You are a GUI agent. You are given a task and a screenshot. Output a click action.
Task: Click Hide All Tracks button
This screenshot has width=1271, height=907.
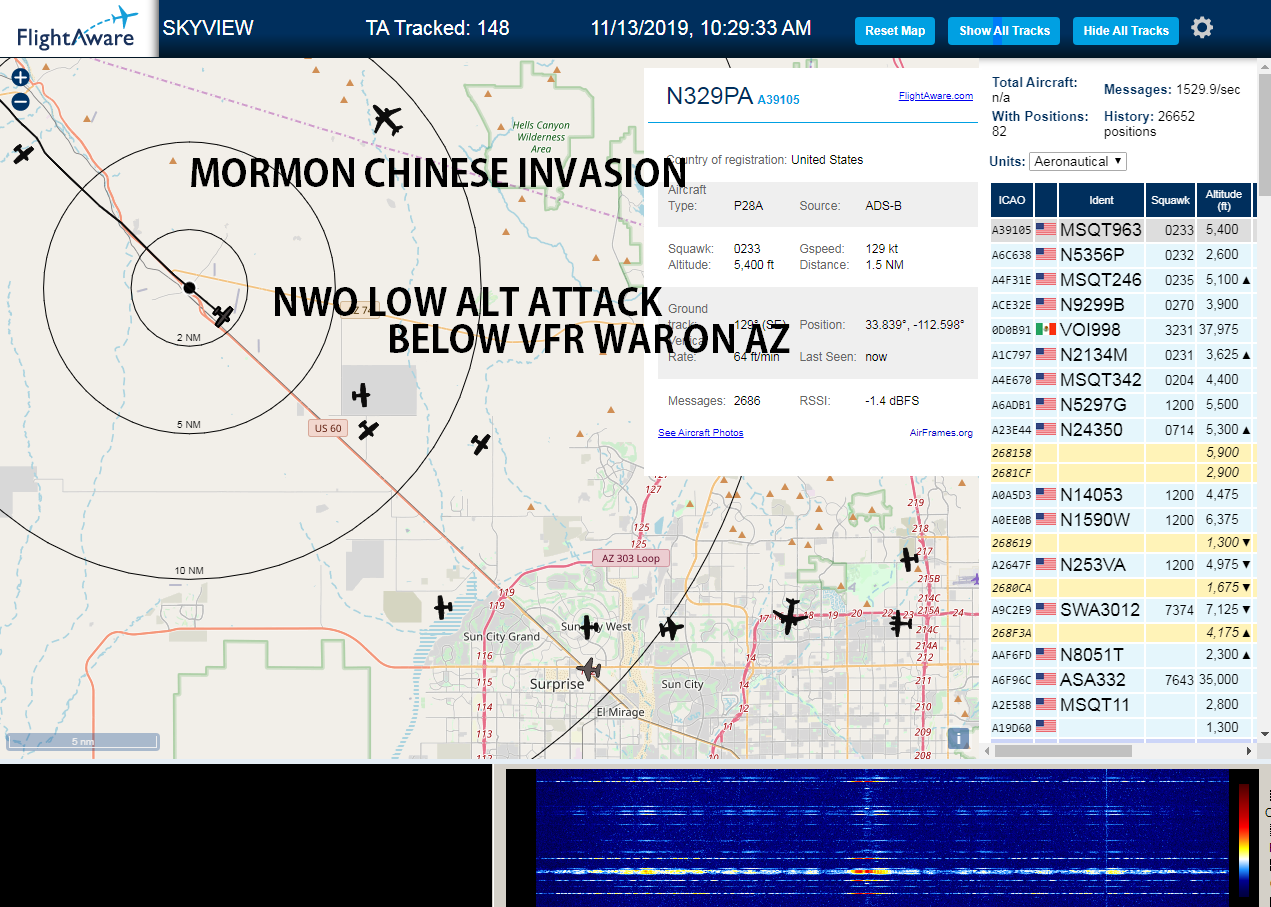point(1126,30)
